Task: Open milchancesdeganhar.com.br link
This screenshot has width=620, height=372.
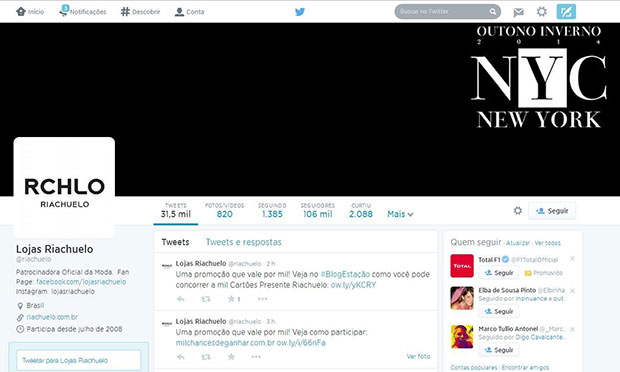Action: 225,343
